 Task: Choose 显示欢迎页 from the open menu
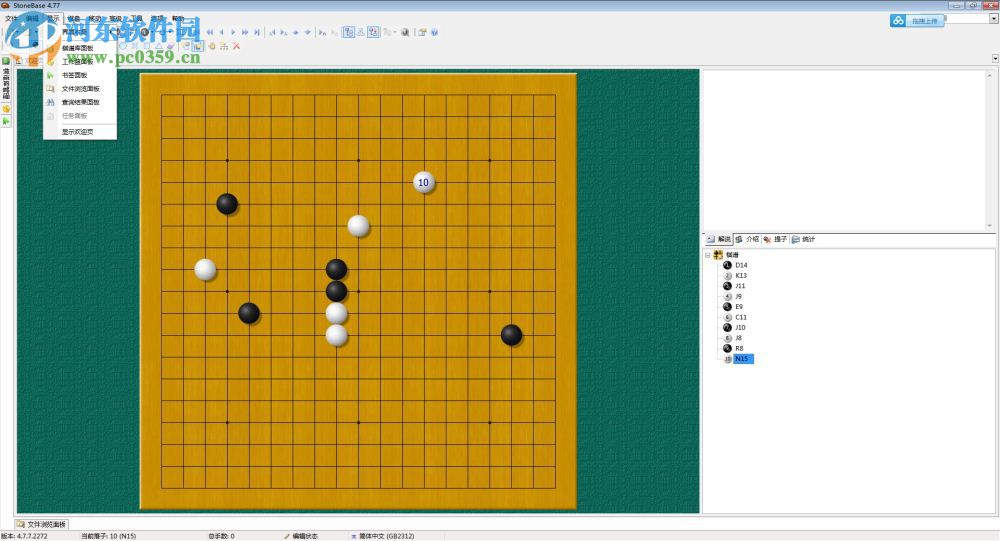(77, 132)
